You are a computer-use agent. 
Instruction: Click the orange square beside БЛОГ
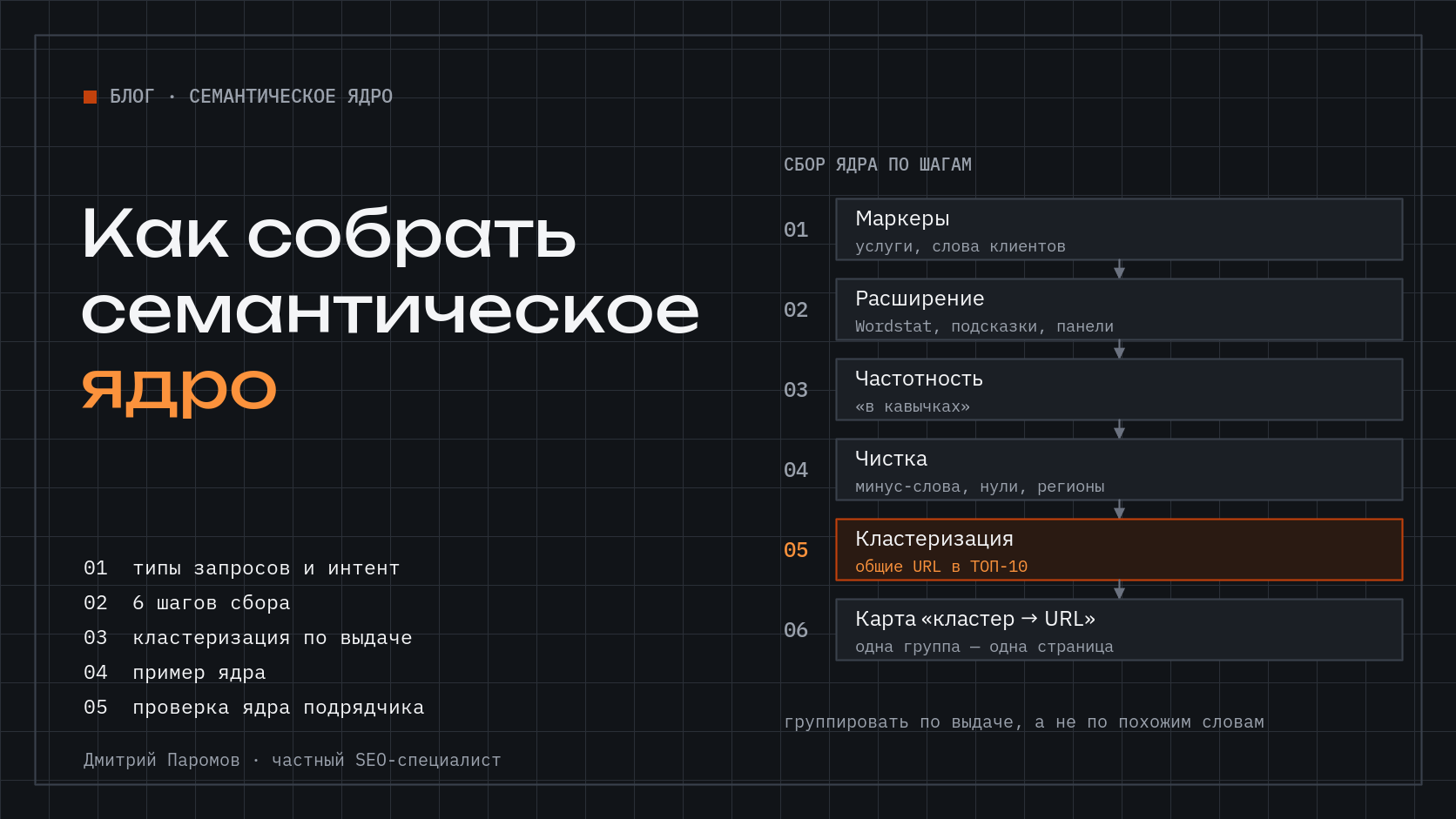[90, 97]
